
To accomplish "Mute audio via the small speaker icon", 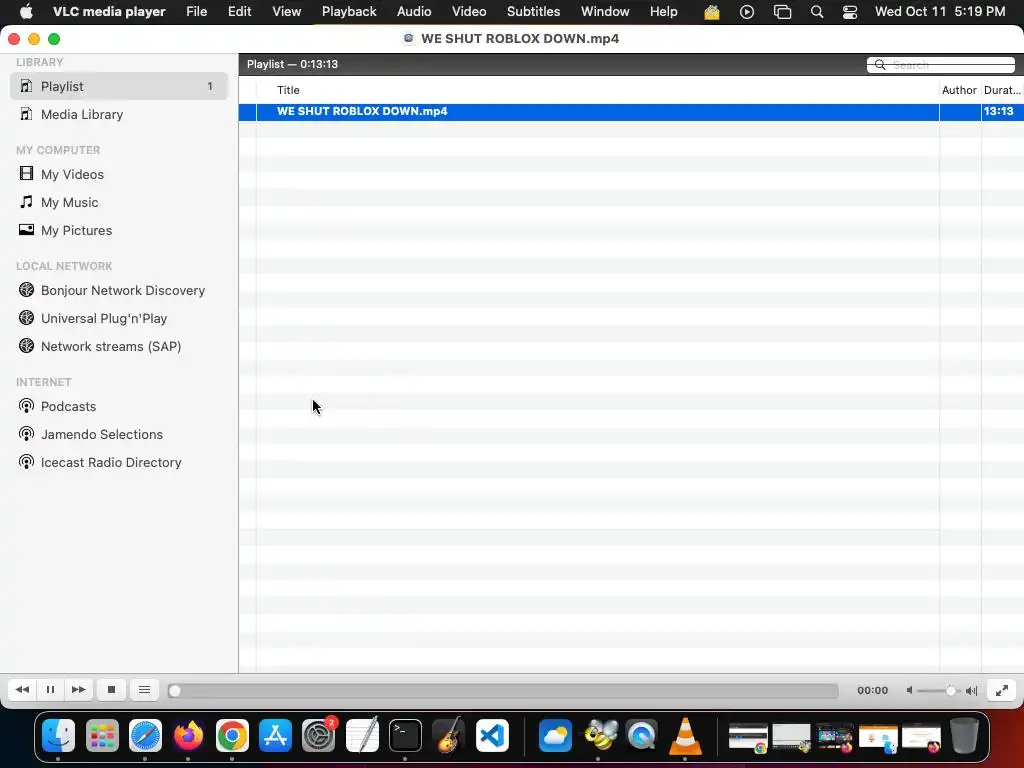I will (909, 690).
